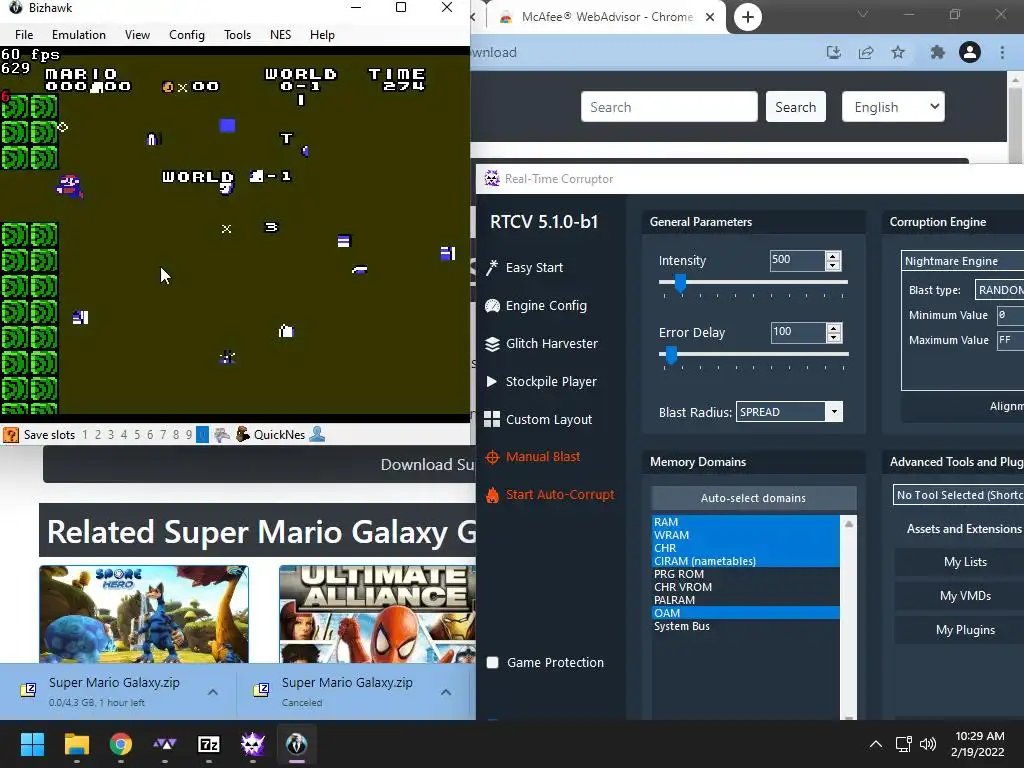Open a new Chrome tab with plus button

click(748, 17)
